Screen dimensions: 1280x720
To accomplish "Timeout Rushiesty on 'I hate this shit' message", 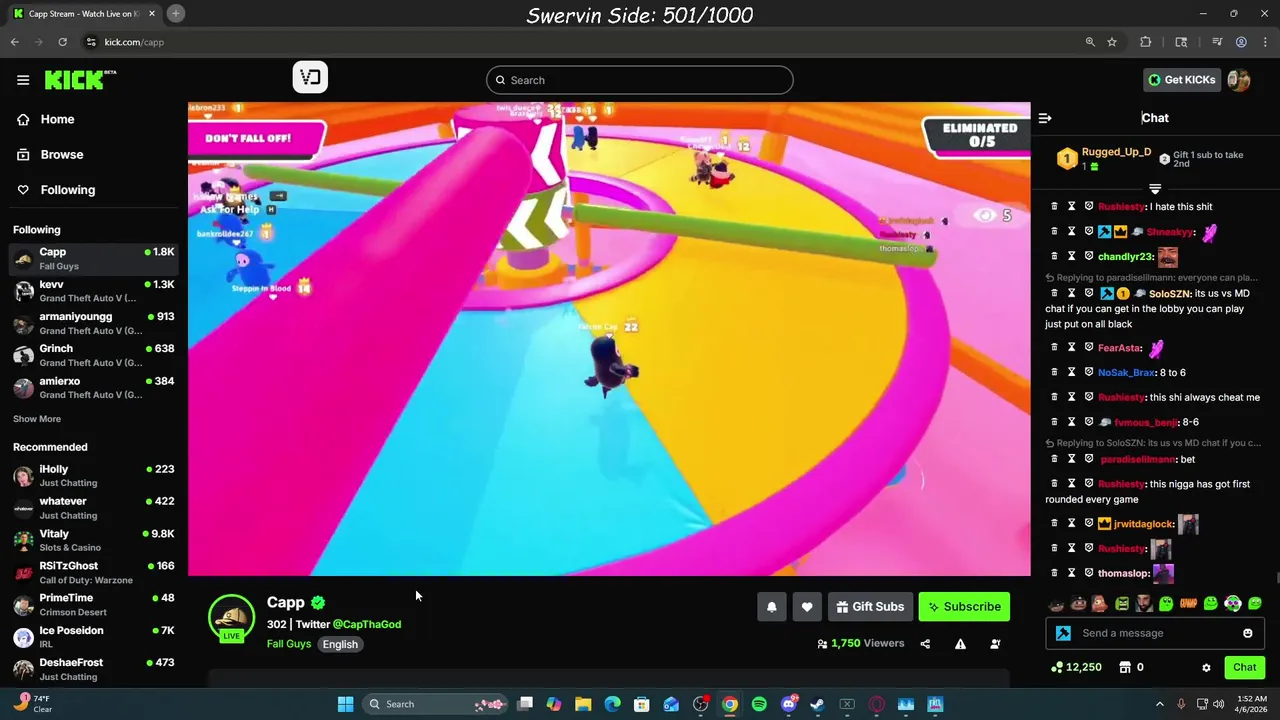I will pos(1071,207).
